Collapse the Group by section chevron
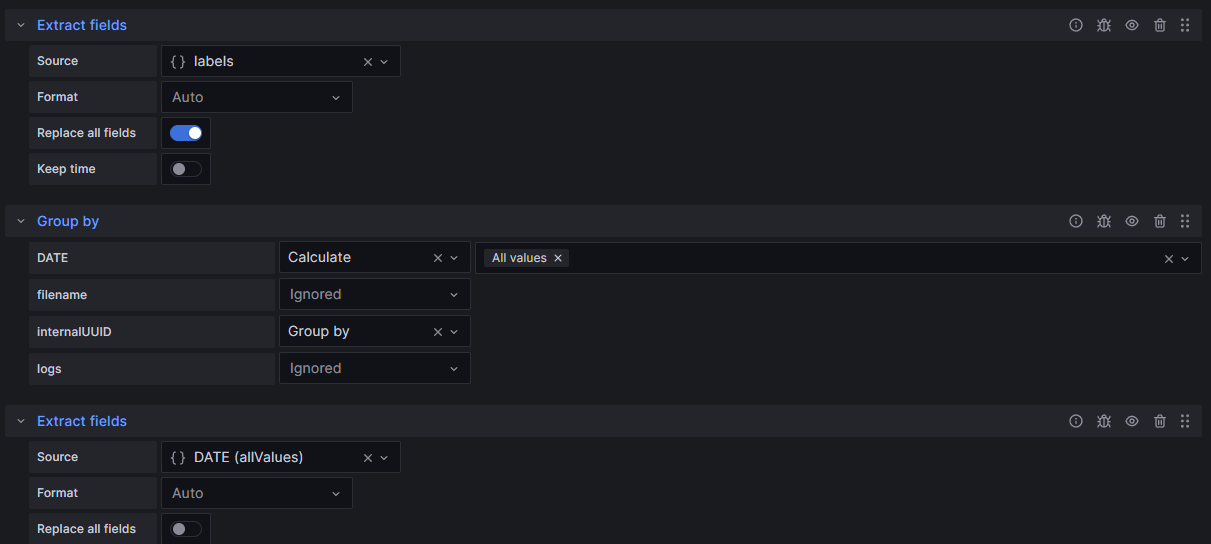The image size is (1211, 544). pyautogui.click(x=20, y=221)
